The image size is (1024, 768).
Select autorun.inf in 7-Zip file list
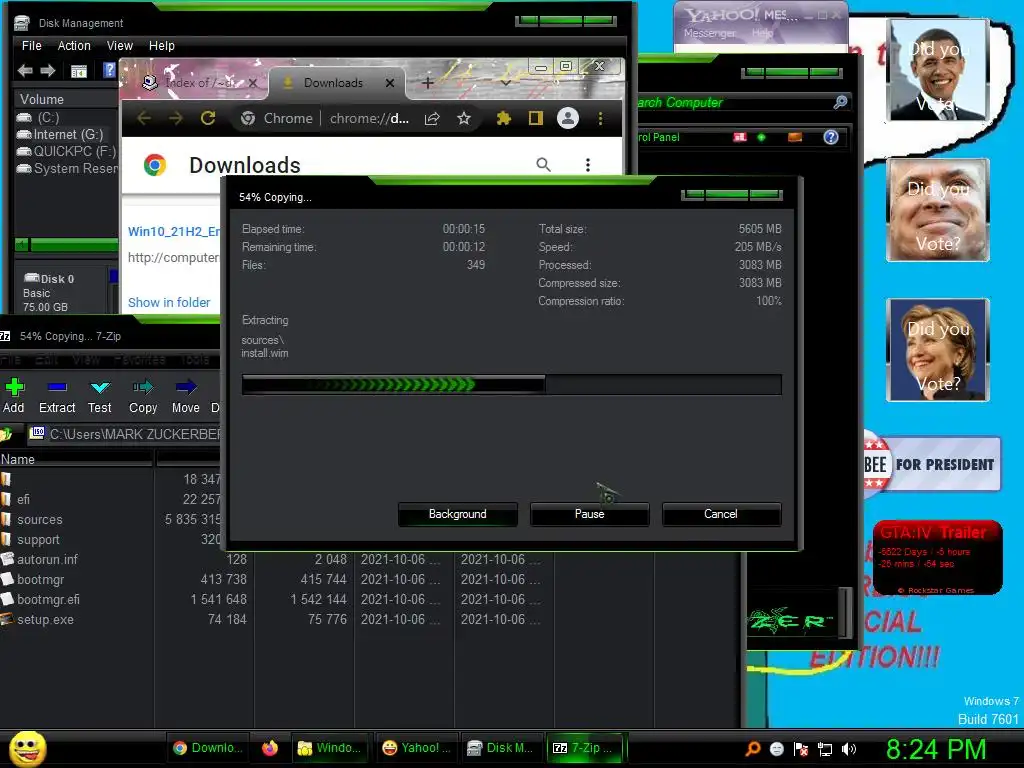(x=47, y=560)
